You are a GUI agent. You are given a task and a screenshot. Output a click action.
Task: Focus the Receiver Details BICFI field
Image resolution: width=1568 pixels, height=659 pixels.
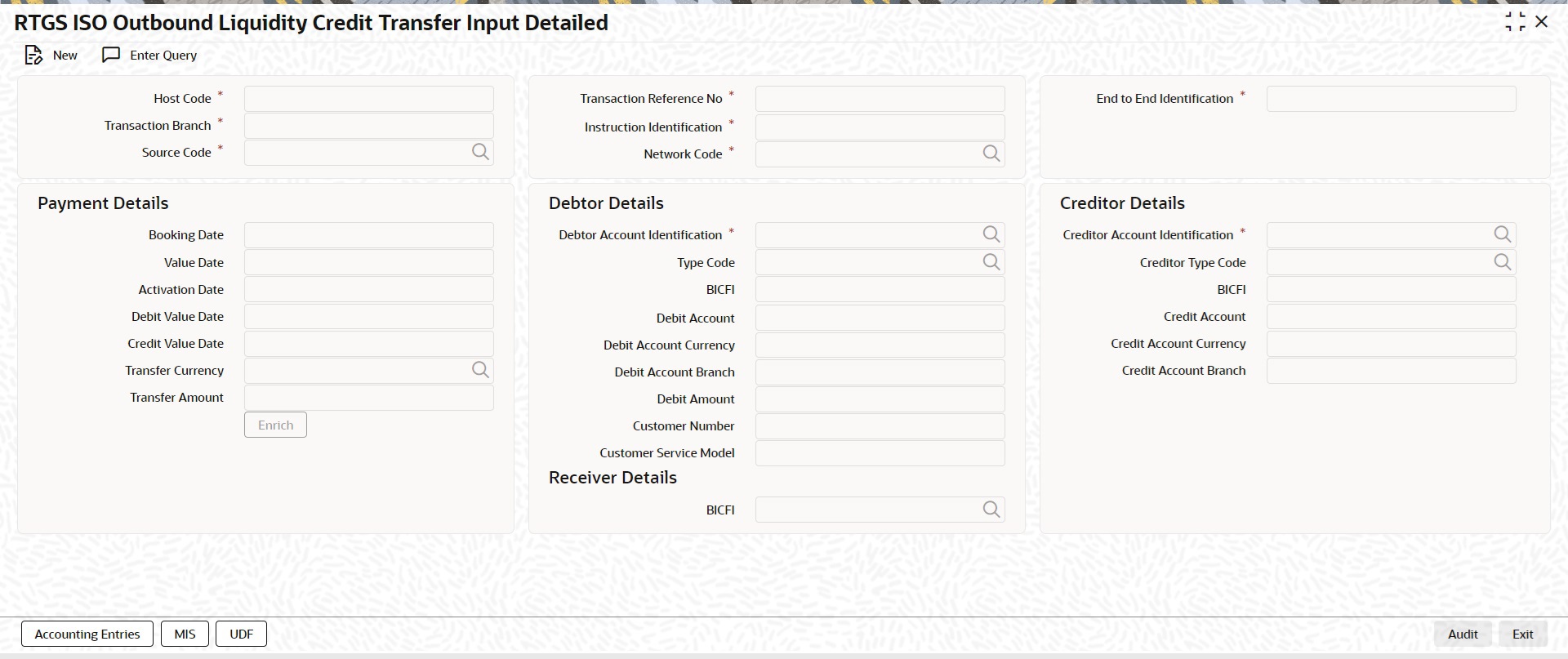pos(880,510)
